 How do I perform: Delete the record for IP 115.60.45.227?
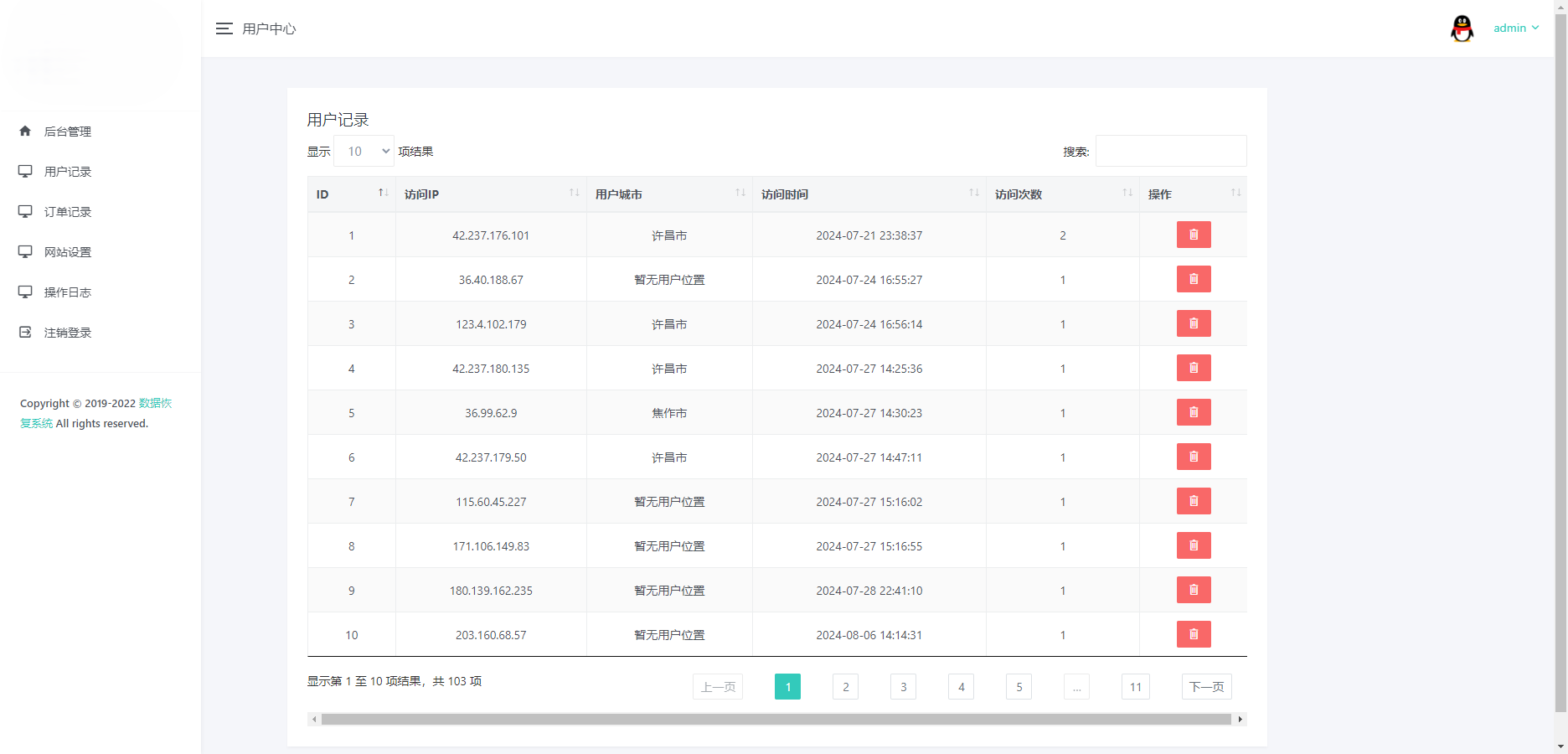pos(1194,501)
